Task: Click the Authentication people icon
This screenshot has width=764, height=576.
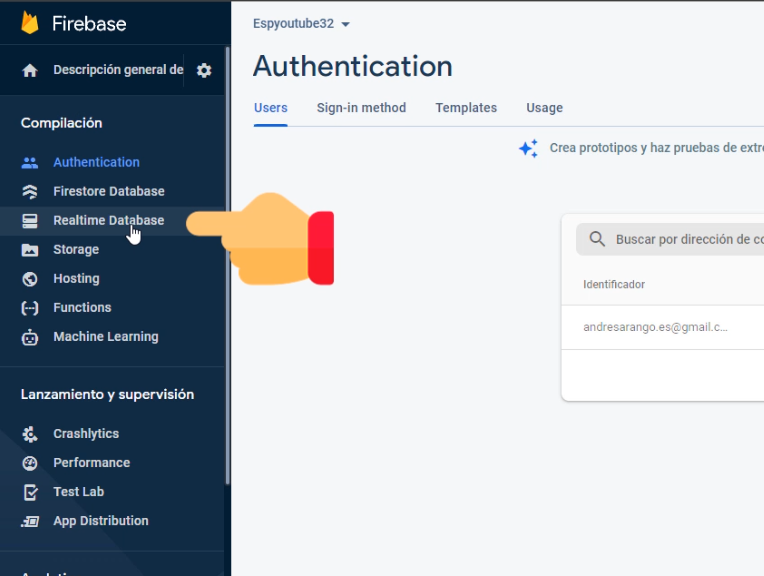Action: 30,163
